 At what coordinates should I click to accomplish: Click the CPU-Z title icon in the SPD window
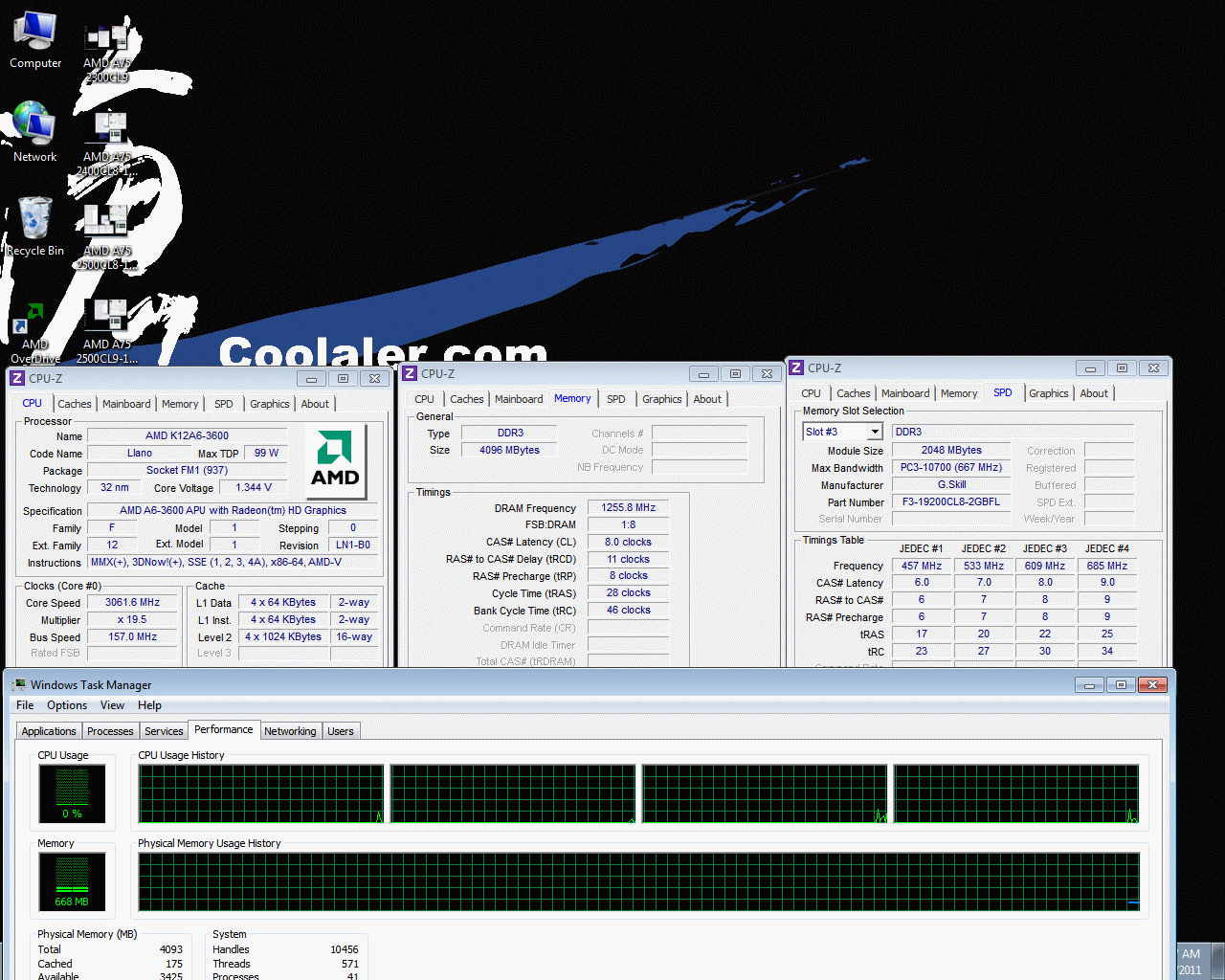[x=796, y=367]
